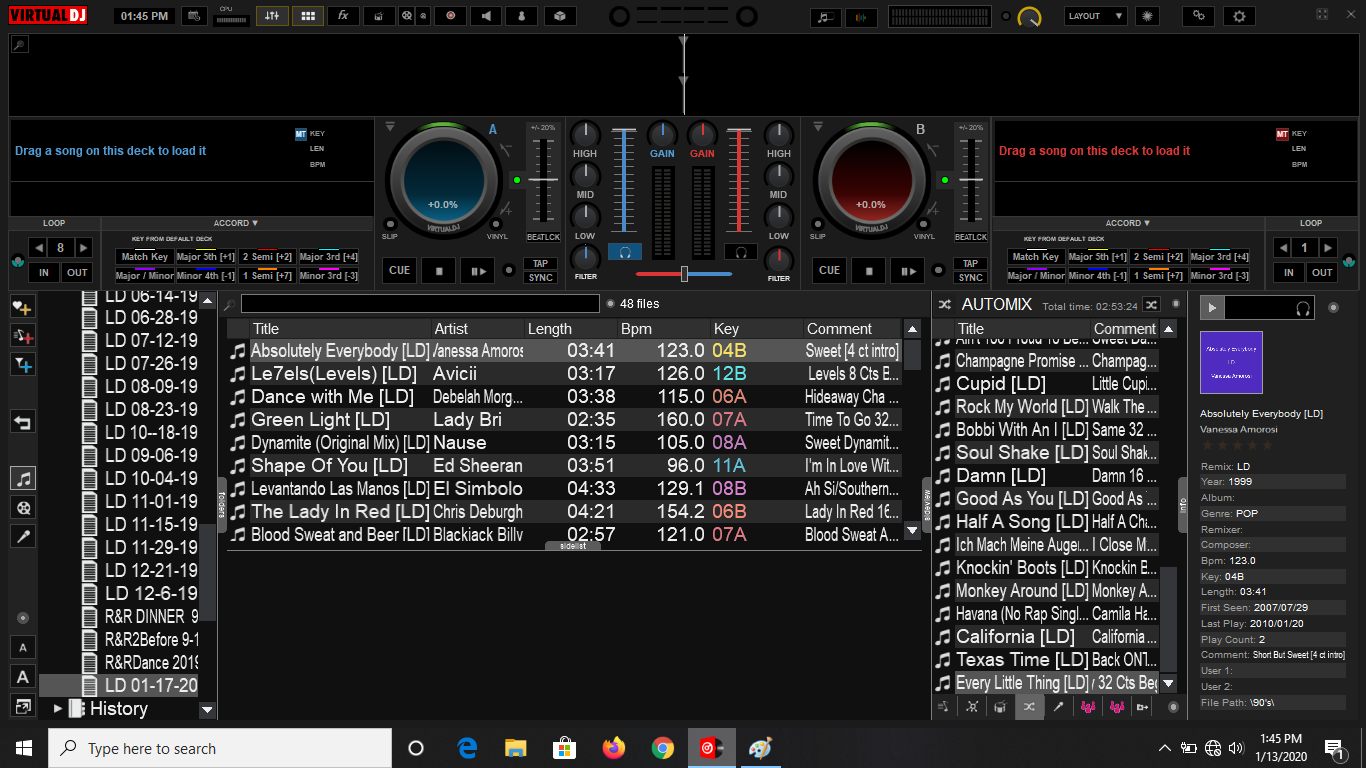Screen dimensions: 1366x768
Task: Click the gears config icon beside settings
Action: click(1199, 16)
